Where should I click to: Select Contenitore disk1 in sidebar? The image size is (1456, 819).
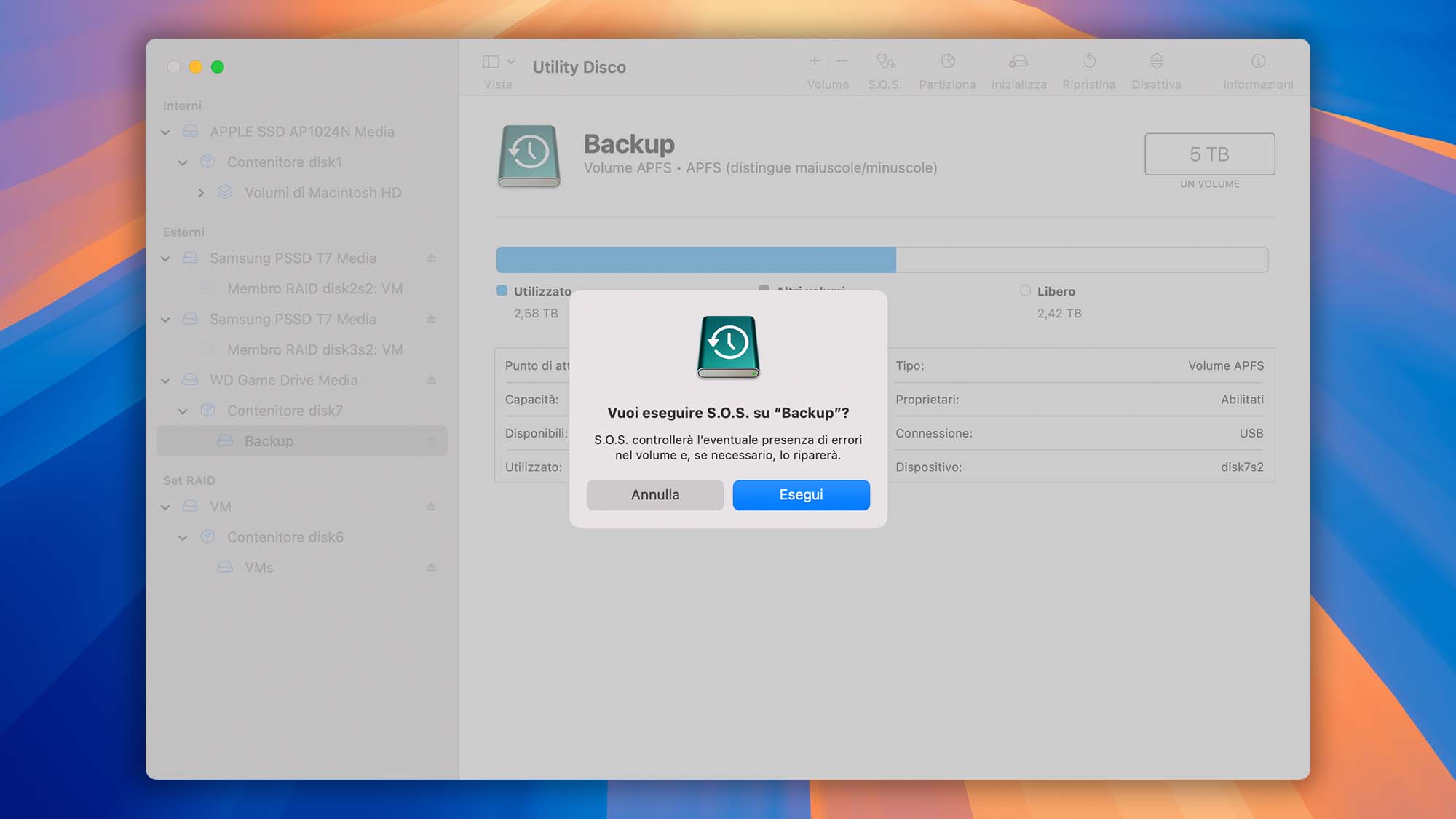(x=301, y=162)
